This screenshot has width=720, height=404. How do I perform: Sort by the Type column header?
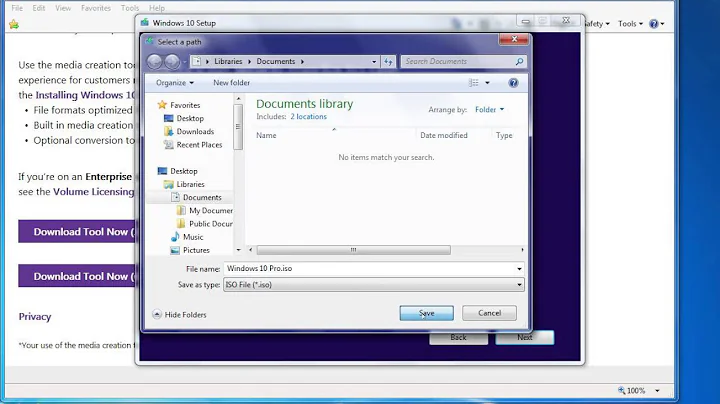[504, 135]
